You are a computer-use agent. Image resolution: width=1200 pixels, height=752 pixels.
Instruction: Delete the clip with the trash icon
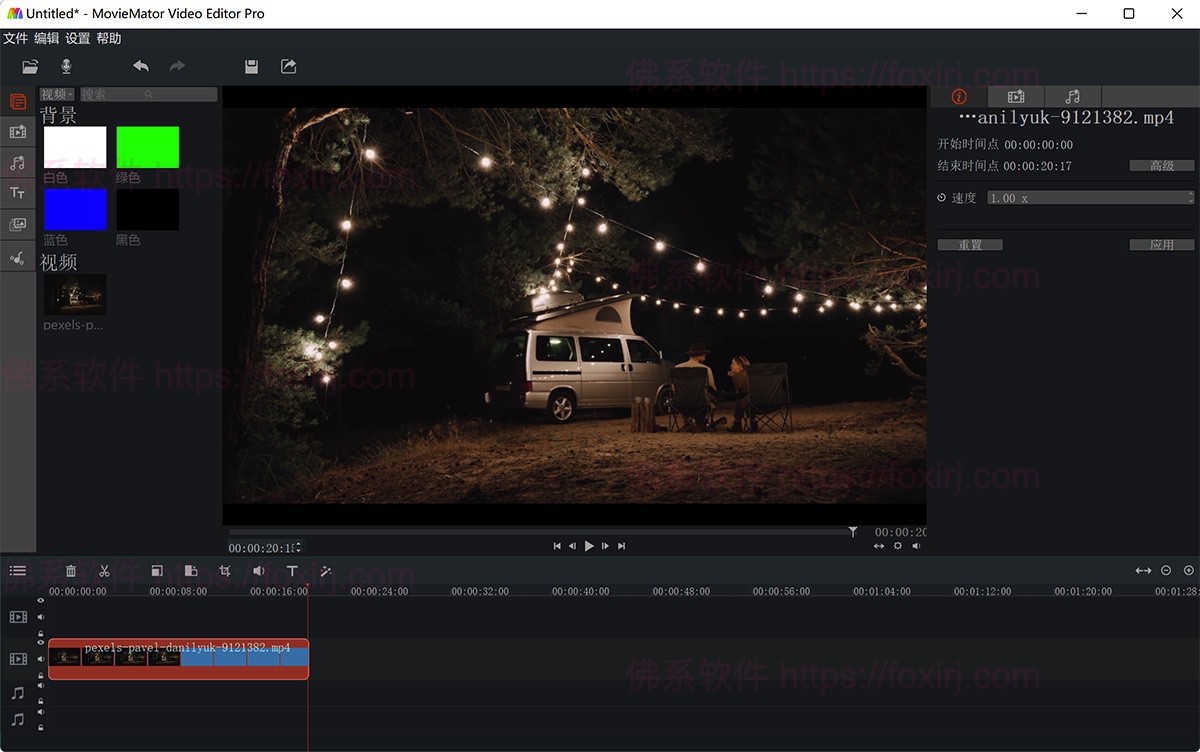click(x=71, y=571)
